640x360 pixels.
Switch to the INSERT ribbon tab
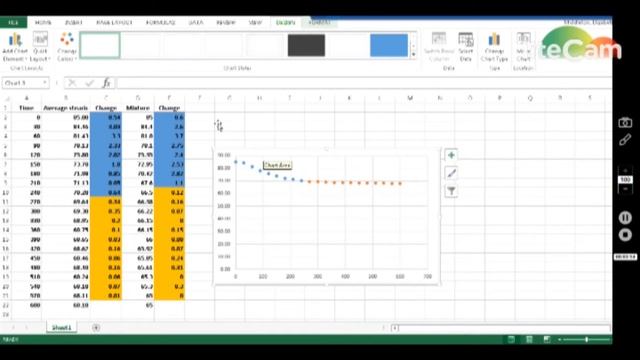coord(73,22)
